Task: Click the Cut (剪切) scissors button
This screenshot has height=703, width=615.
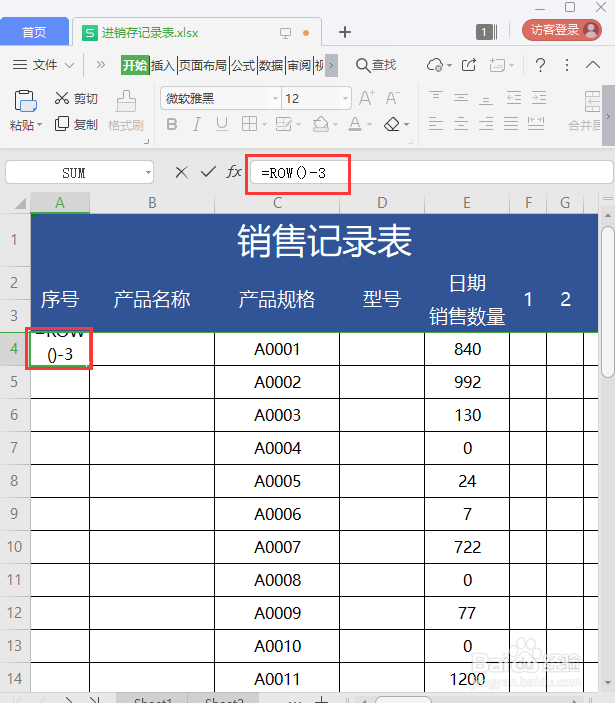Action: [x=76, y=98]
